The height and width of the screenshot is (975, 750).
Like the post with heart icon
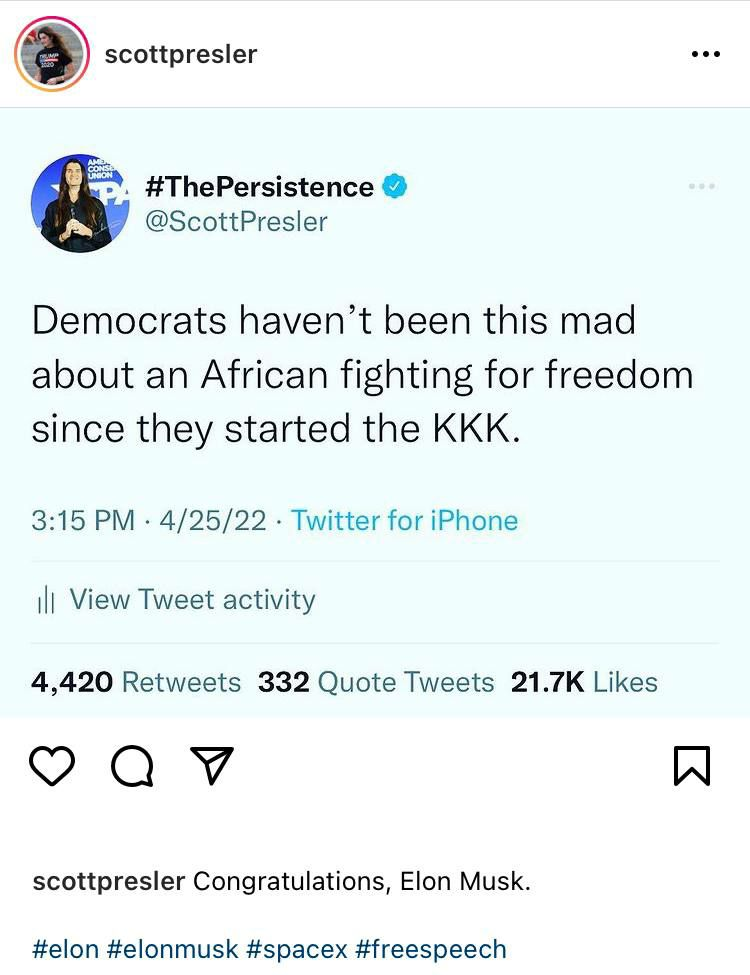(53, 767)
